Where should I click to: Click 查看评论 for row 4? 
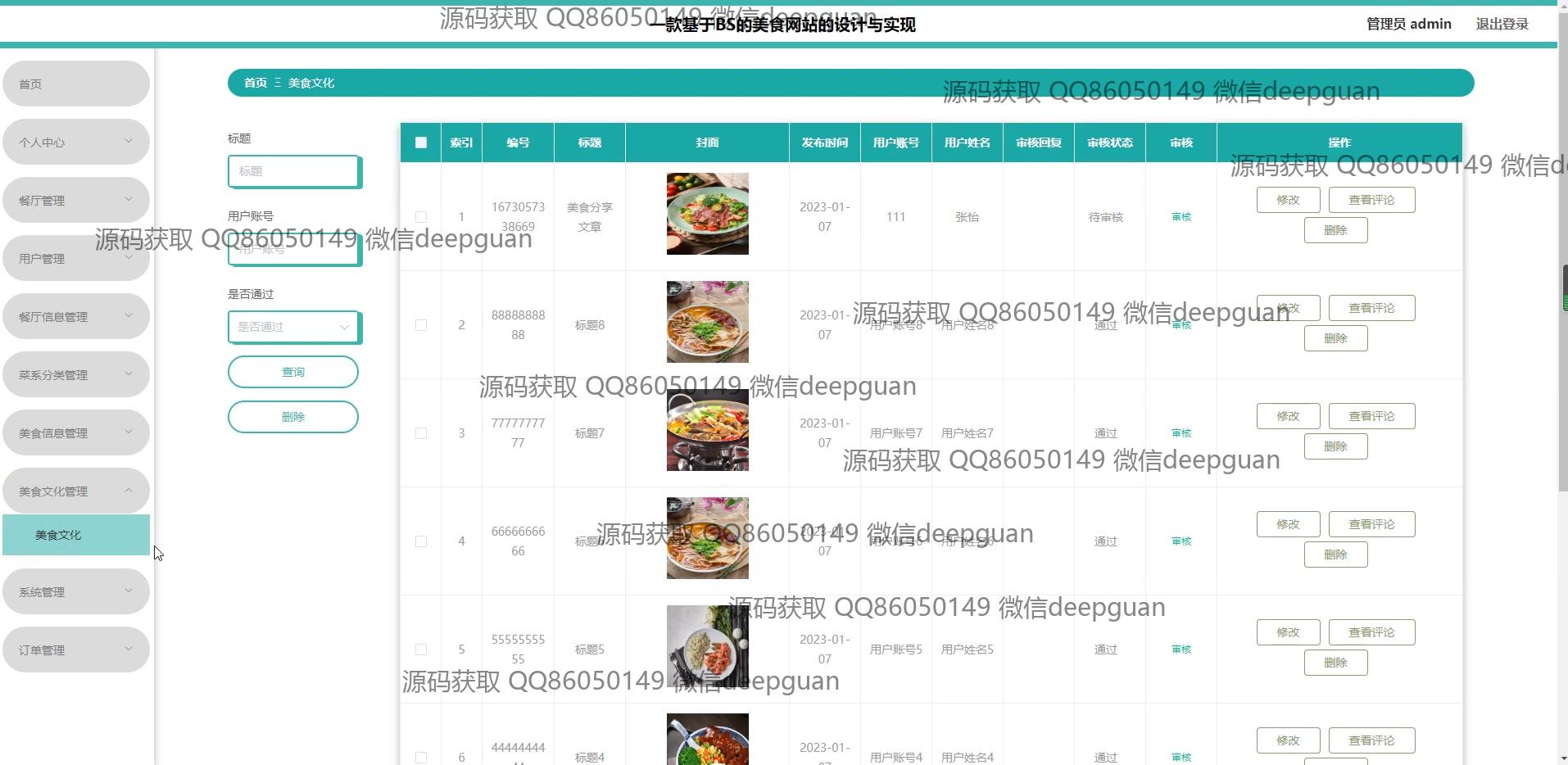point(1372,524)
